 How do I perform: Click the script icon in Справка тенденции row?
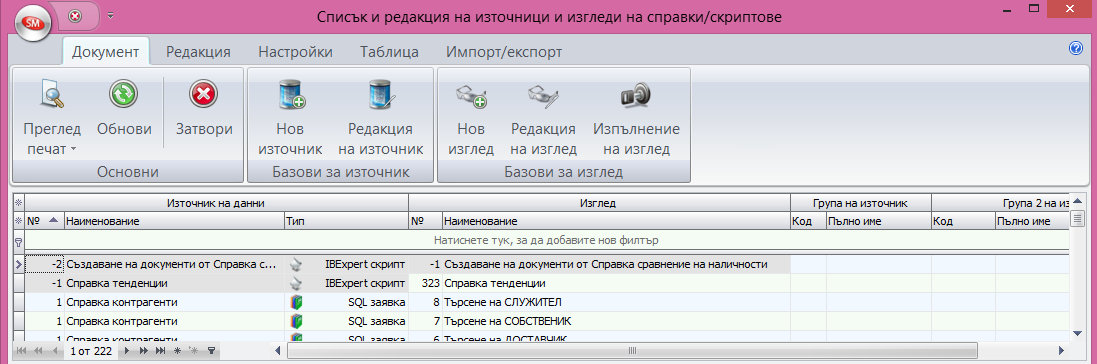(x=297, y=284)
